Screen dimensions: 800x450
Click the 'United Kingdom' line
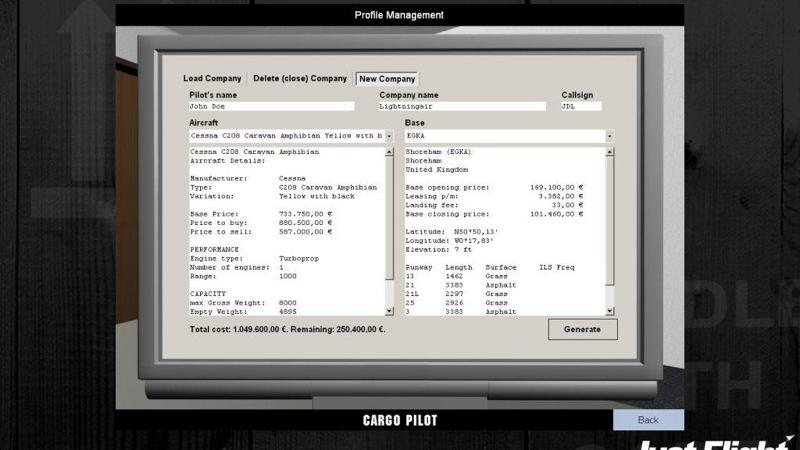pos(436,170)
